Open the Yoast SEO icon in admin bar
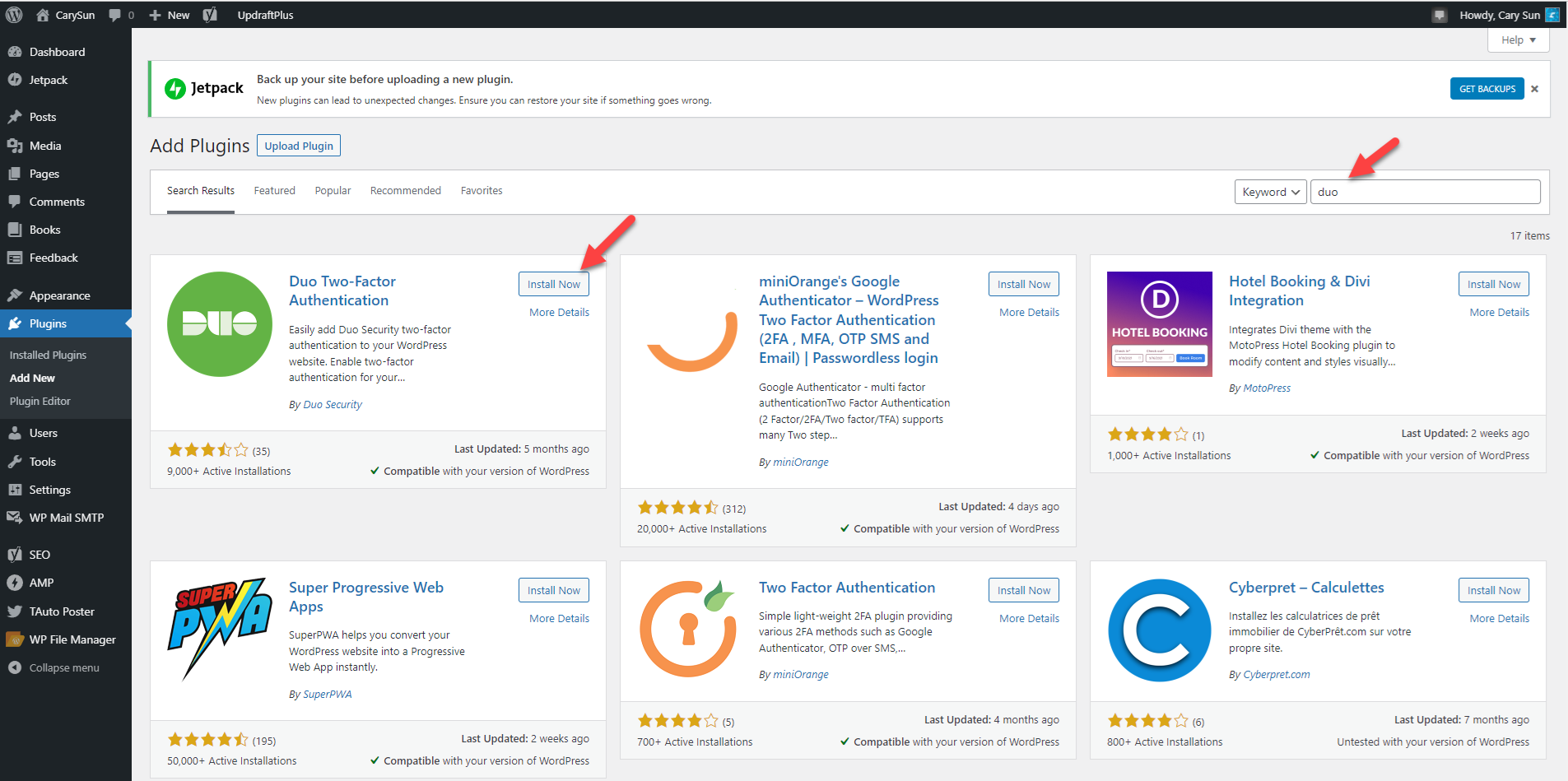1568x781 pixels. tap(210, 15)
